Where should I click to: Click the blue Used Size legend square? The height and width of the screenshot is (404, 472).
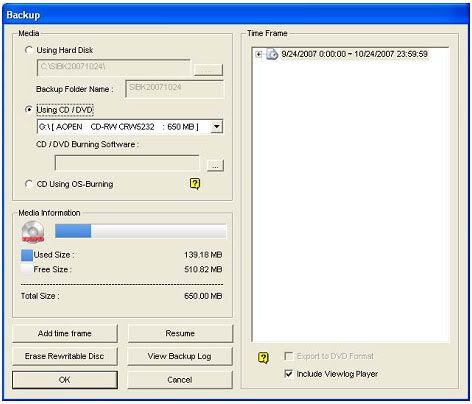click(27, 255)
